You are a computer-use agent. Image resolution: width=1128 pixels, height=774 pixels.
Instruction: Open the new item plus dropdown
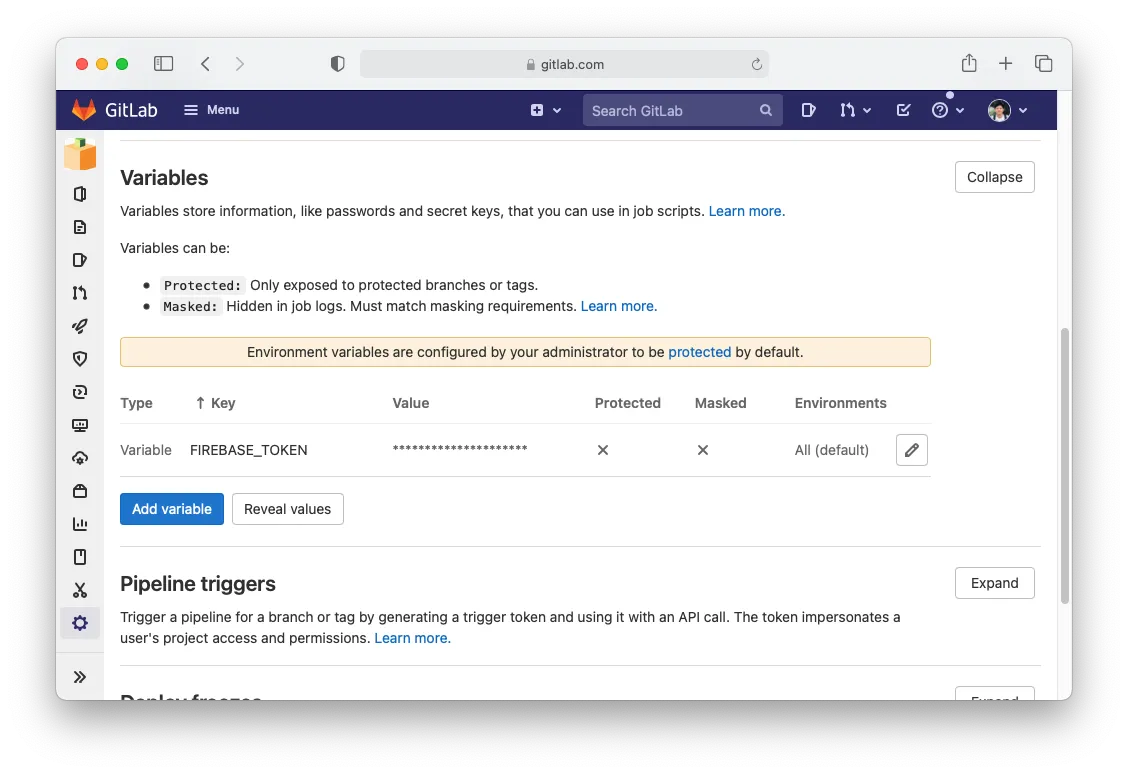pos(546,110)
